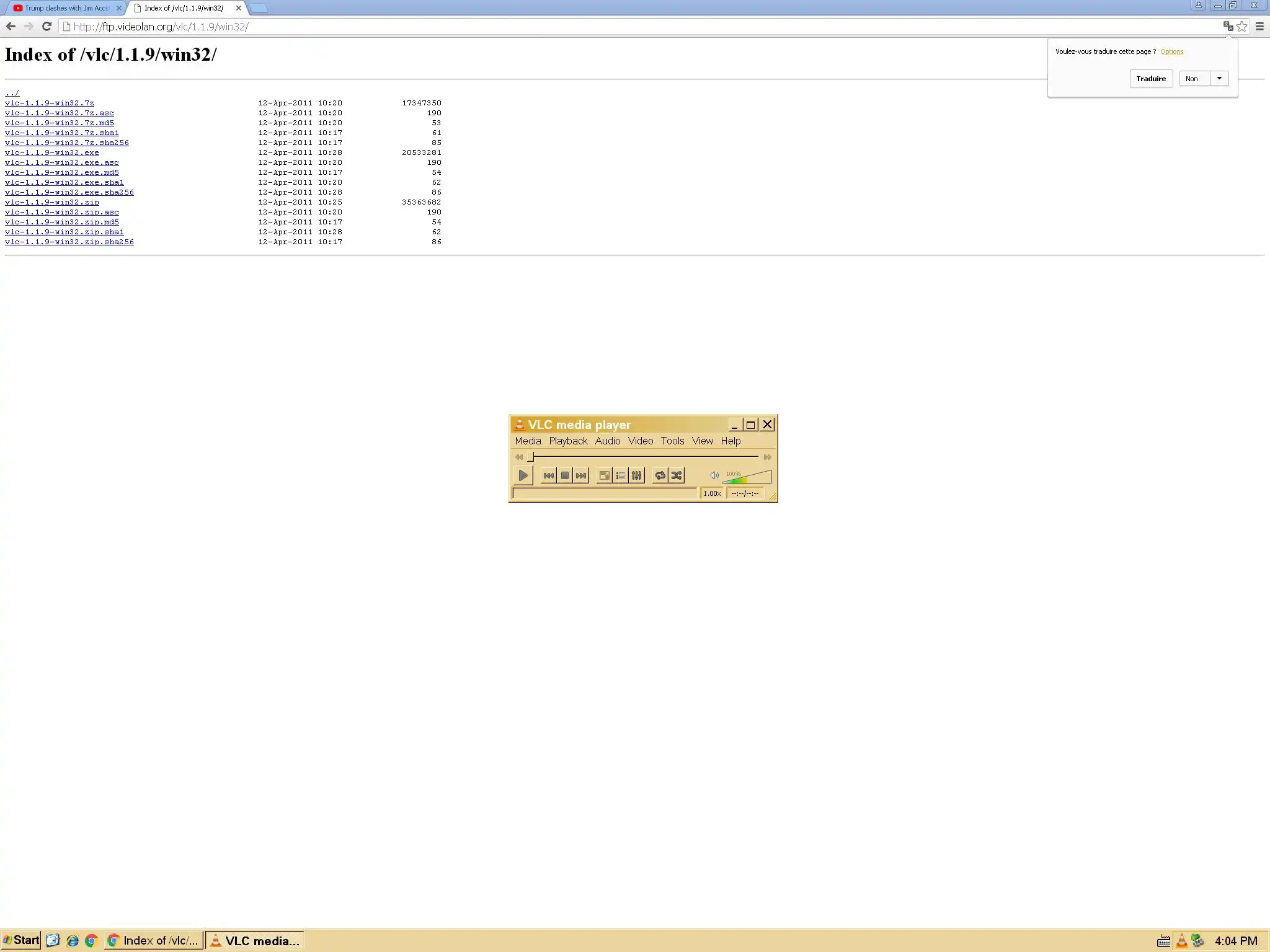
Task: Open the Chrome hamburger menu
Action: click(x=1259, y=27)
